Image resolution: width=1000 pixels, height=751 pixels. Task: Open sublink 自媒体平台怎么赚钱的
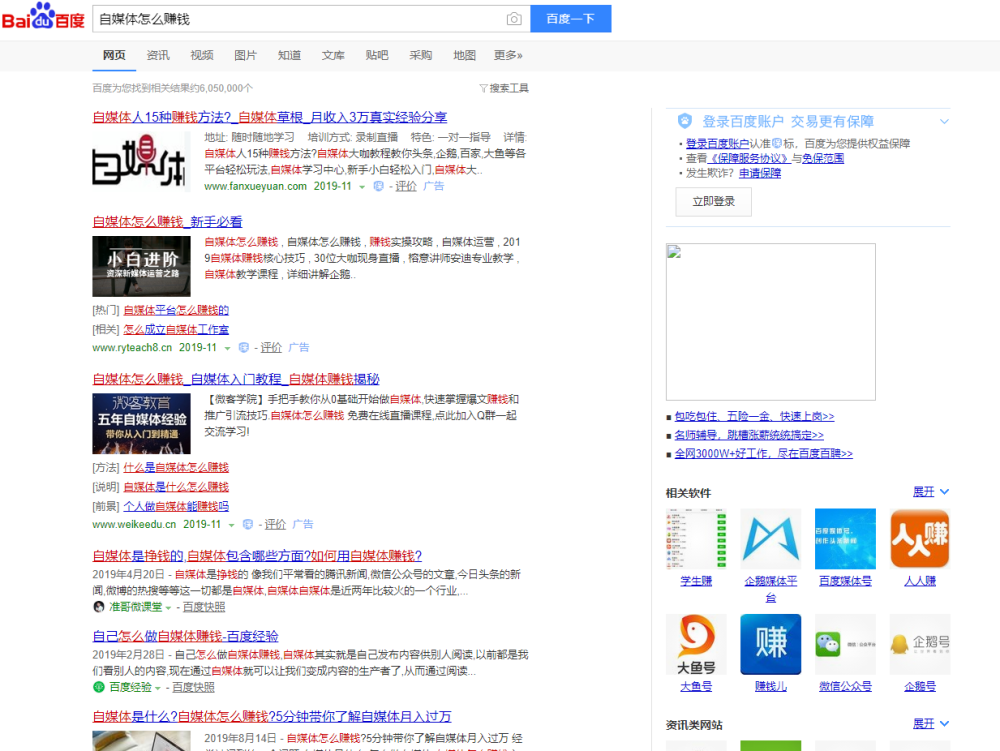pos(176,310)
